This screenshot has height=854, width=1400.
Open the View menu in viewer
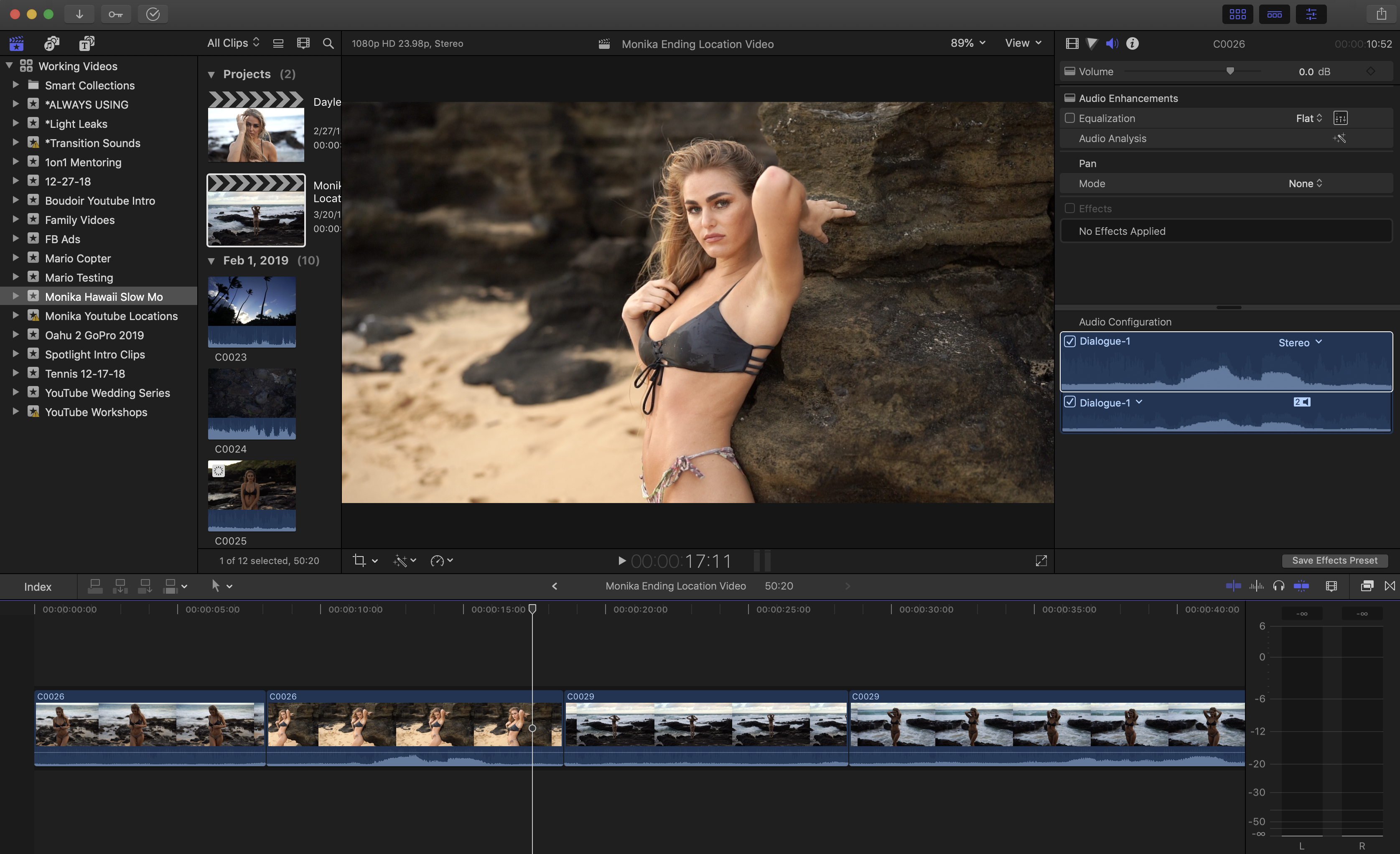click(1022, 43)
